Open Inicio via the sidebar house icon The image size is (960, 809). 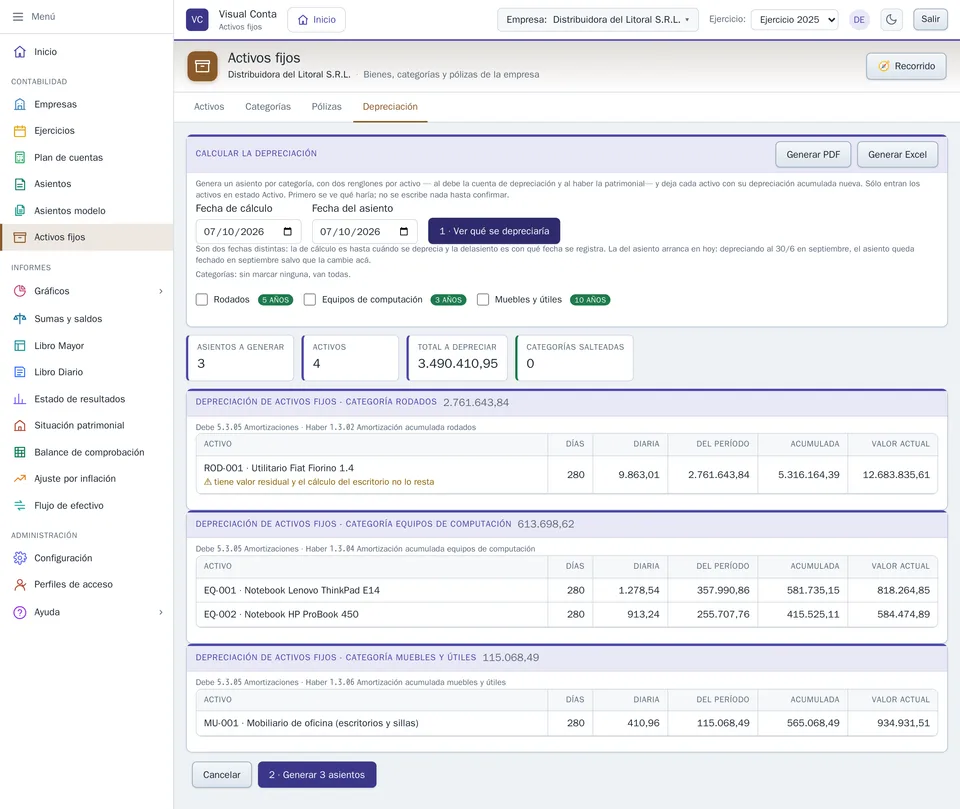click(20, 51)
